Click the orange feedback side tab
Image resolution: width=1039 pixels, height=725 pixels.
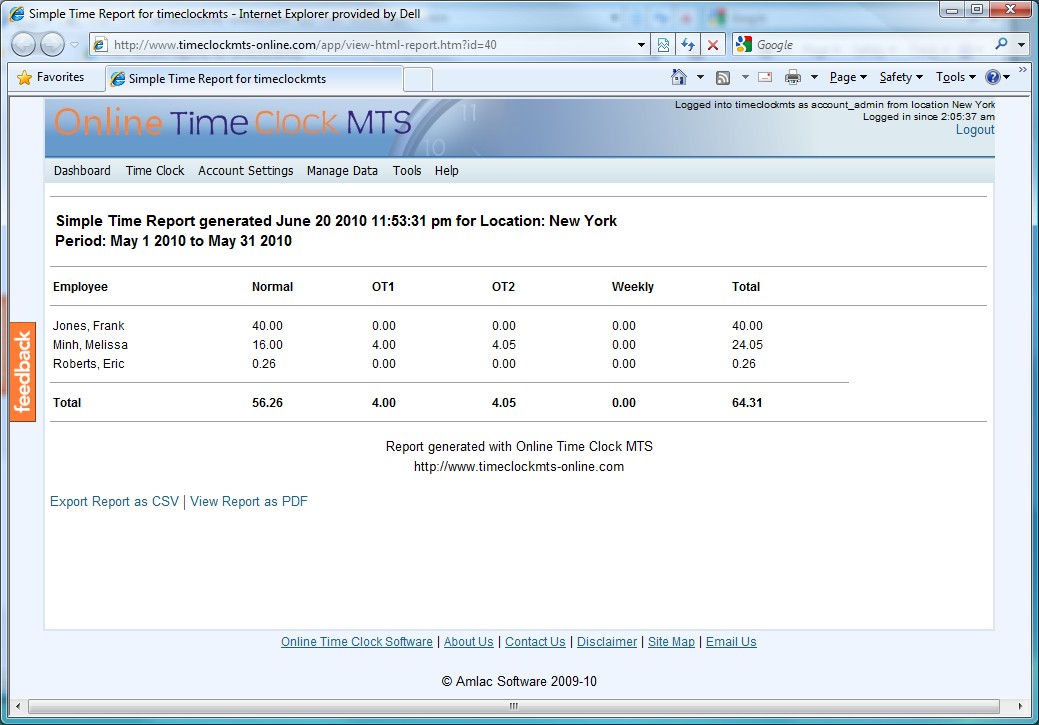click(x=23, y=372)
